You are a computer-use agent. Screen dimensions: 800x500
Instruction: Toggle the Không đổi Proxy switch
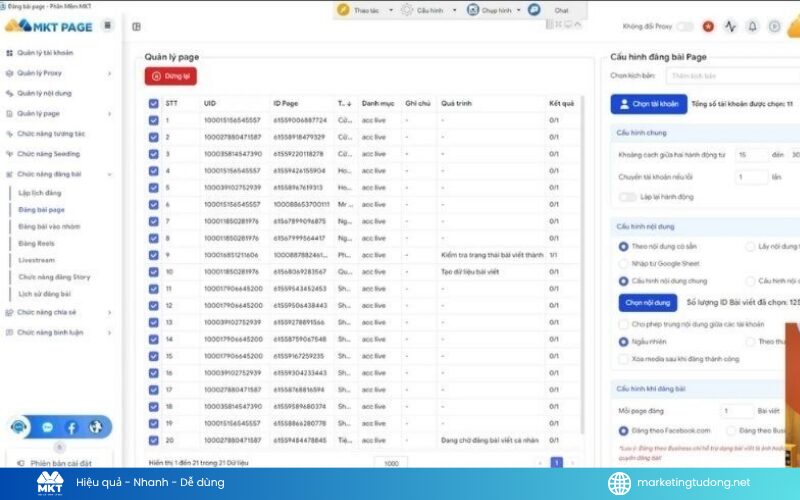pyautogui.click(x=685, y=27)
